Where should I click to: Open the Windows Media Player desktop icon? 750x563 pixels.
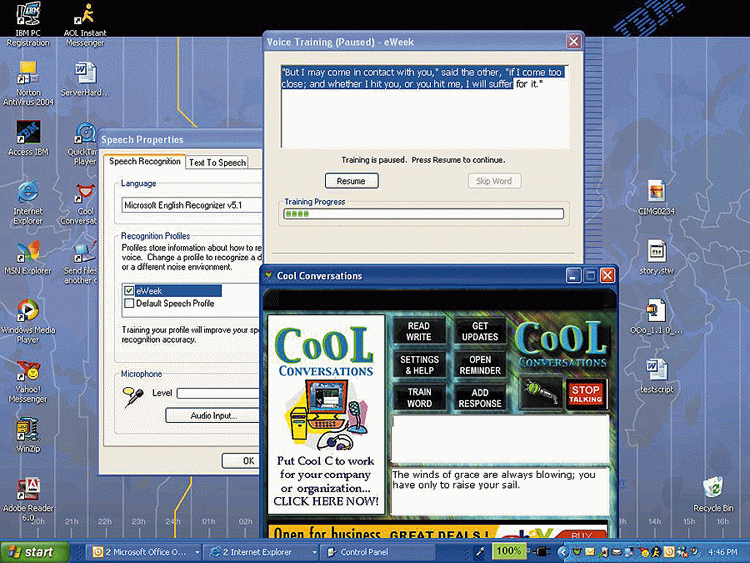tap(28, 321)
